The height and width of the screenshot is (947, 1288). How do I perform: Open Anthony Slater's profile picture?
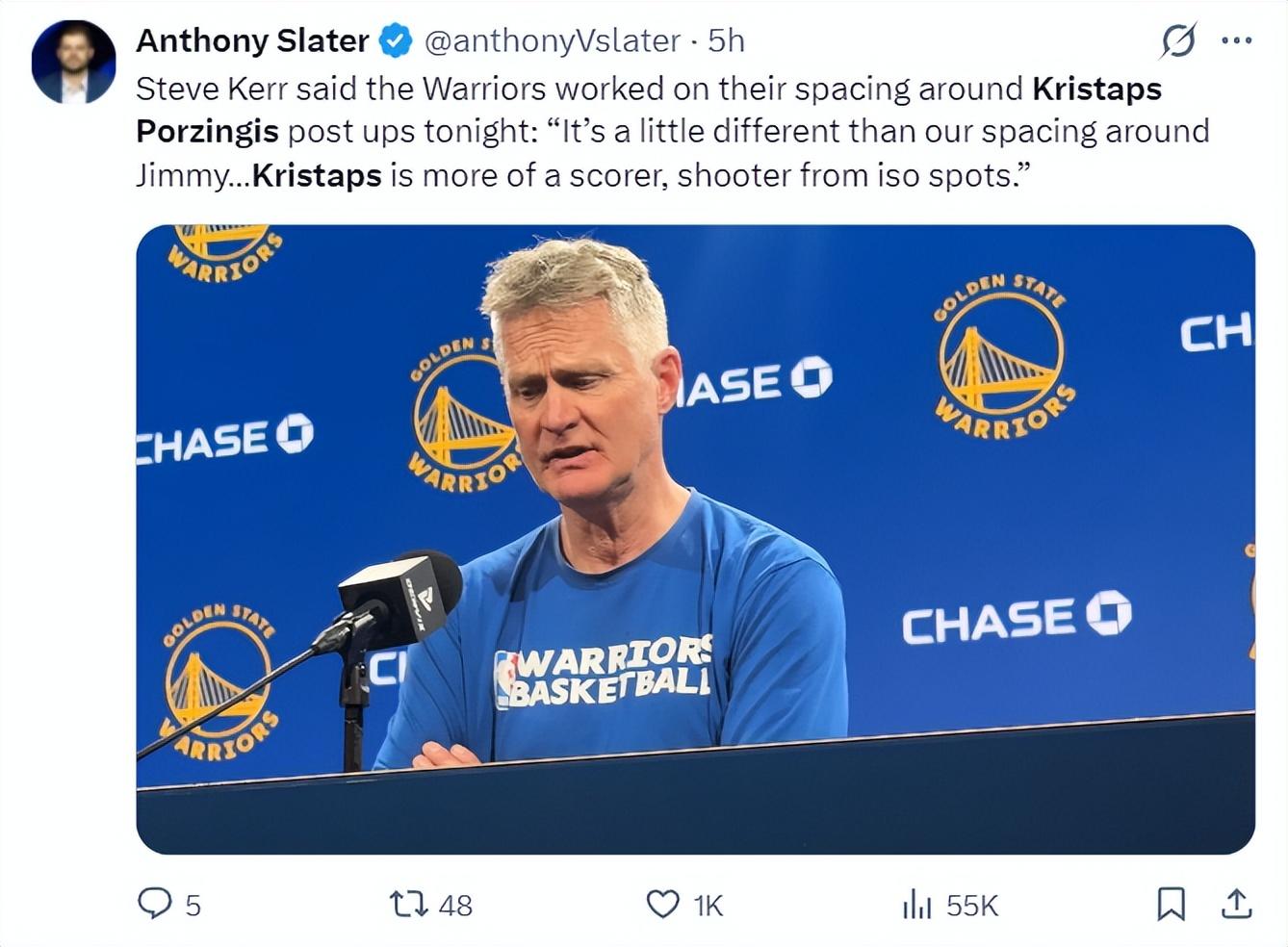pos(73,62)
